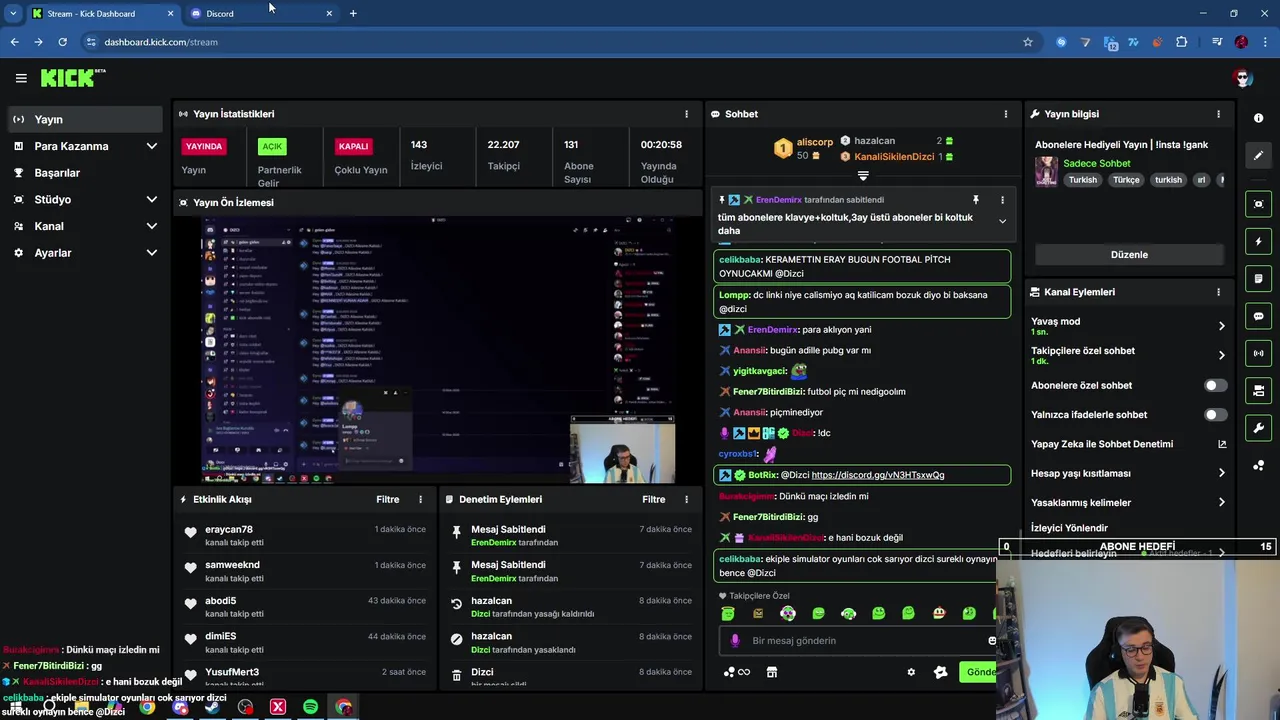Click the Türkçe tag chip
Image resolution: width=1280 pixels, height=720 pixels.
[x=1126, y=180]
